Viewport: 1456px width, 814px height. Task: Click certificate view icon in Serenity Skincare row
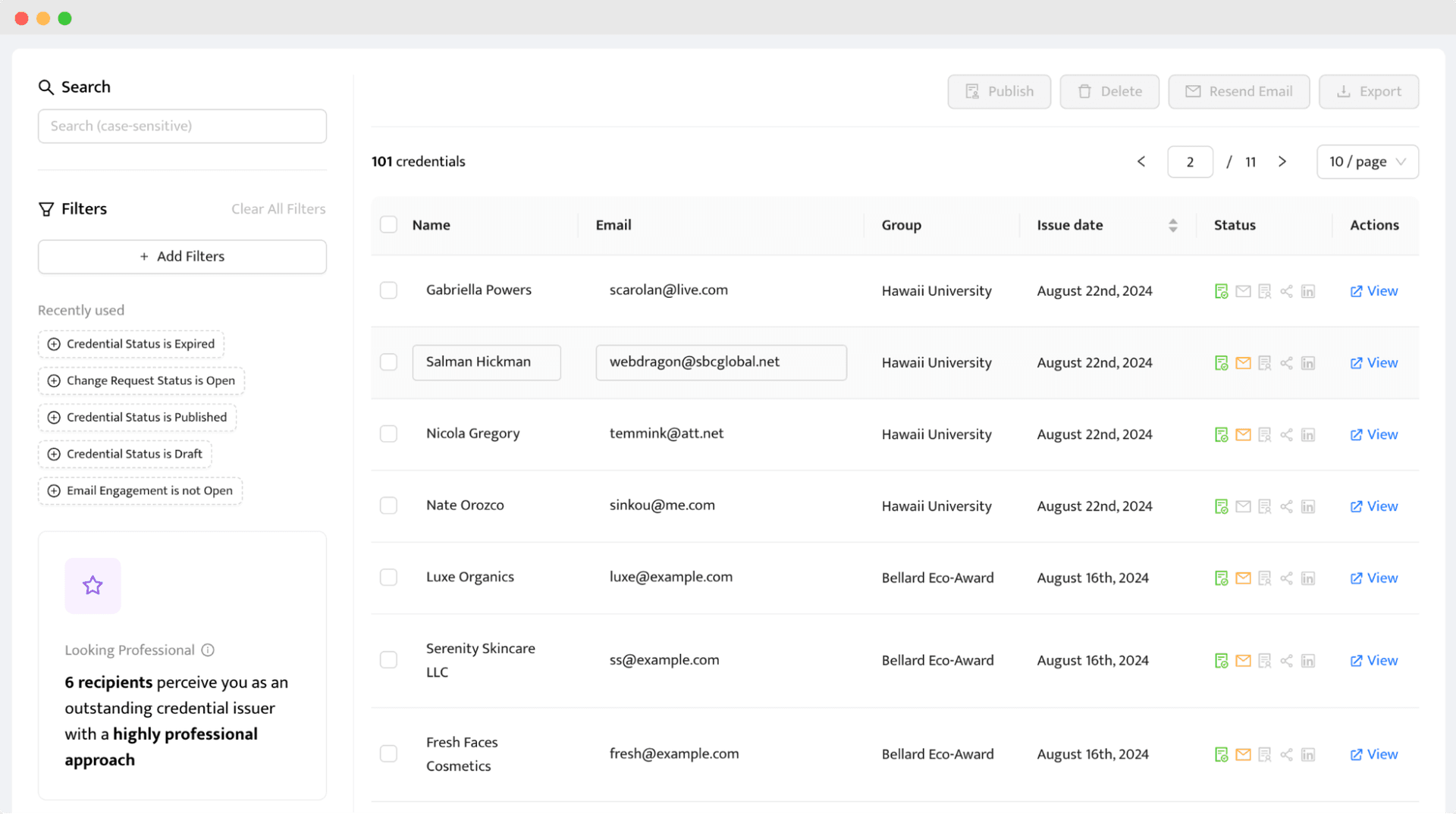tap(1264, 661)
